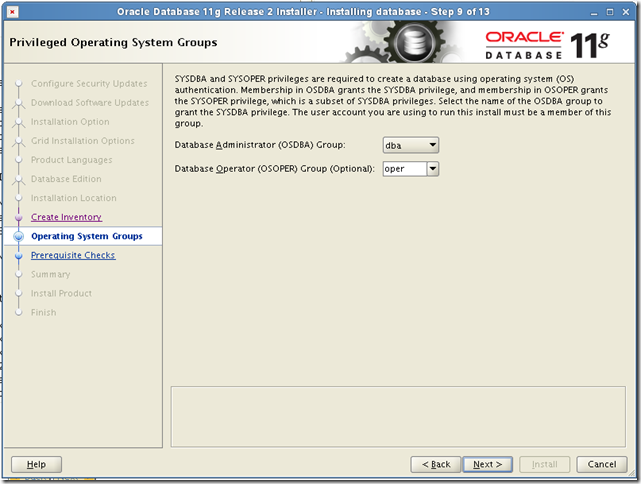The width and height of the screenshot is (641, 484).
Task: Click the empty message area at bottom
Action: point(398,417)
